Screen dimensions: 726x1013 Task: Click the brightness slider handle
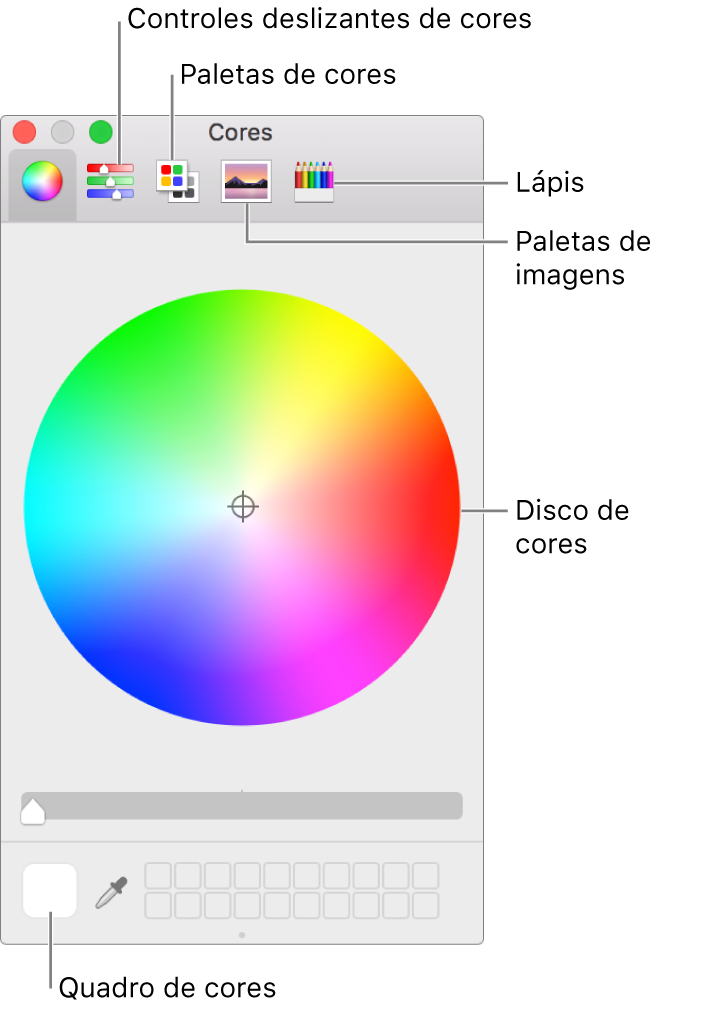[x=33, y=811]
